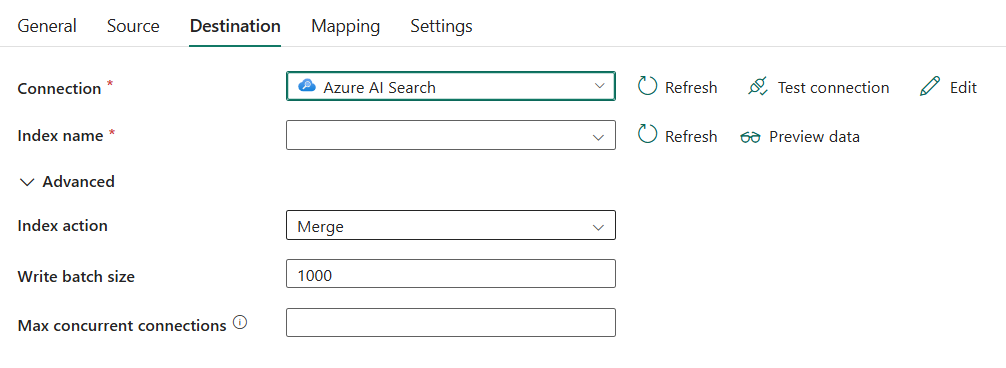This screenshot has height=368, width=1006.
Task: Click the Test connection plug icon
Action: click(758, 87)
